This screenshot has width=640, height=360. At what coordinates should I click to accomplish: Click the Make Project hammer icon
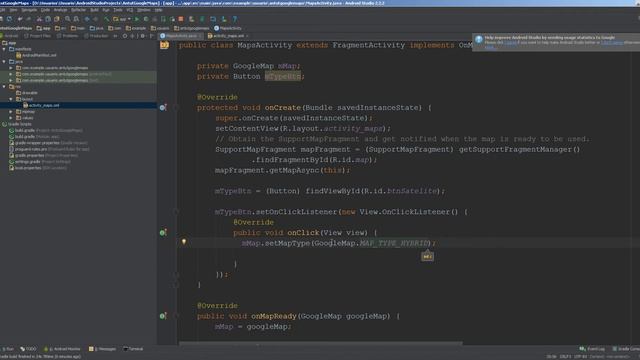coord(106,19)
